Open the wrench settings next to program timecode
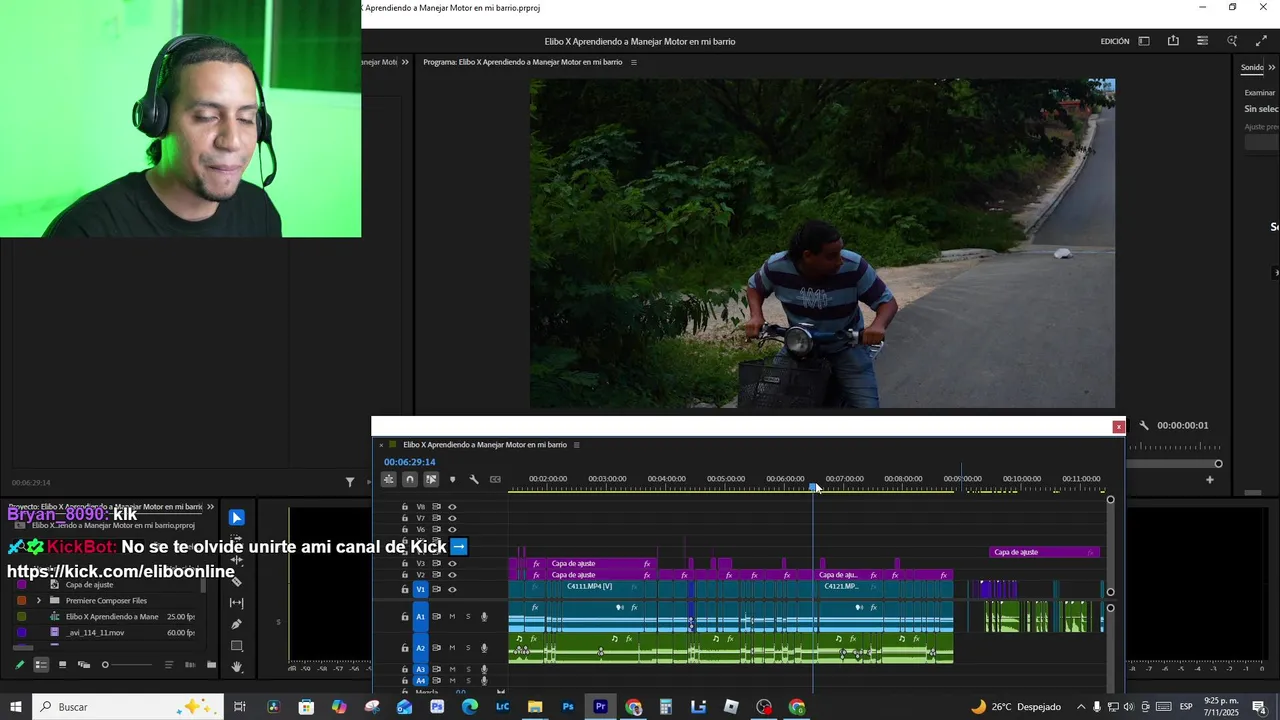Screen dimensions: 1280x720 pyautogui.click(x=1144, y=425)
